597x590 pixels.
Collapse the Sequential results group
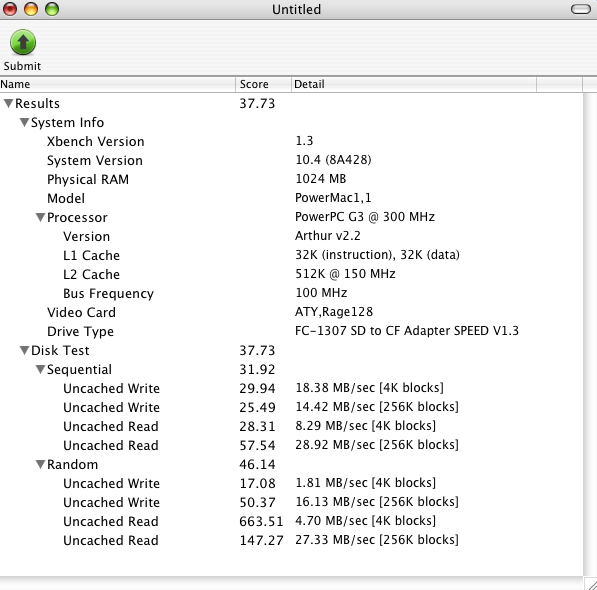click(41, 369)
